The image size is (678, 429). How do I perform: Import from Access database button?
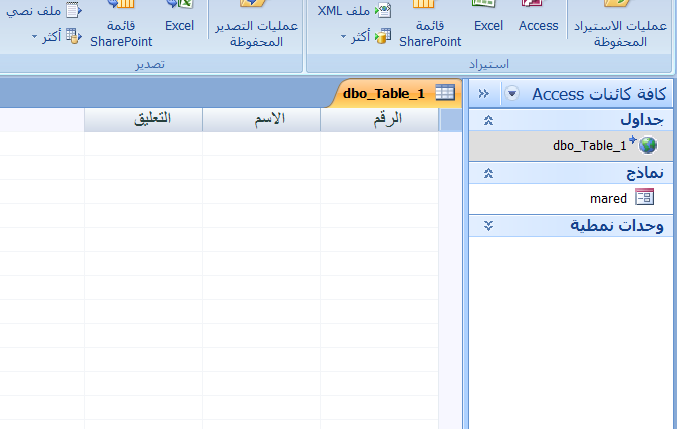(538, 17)
